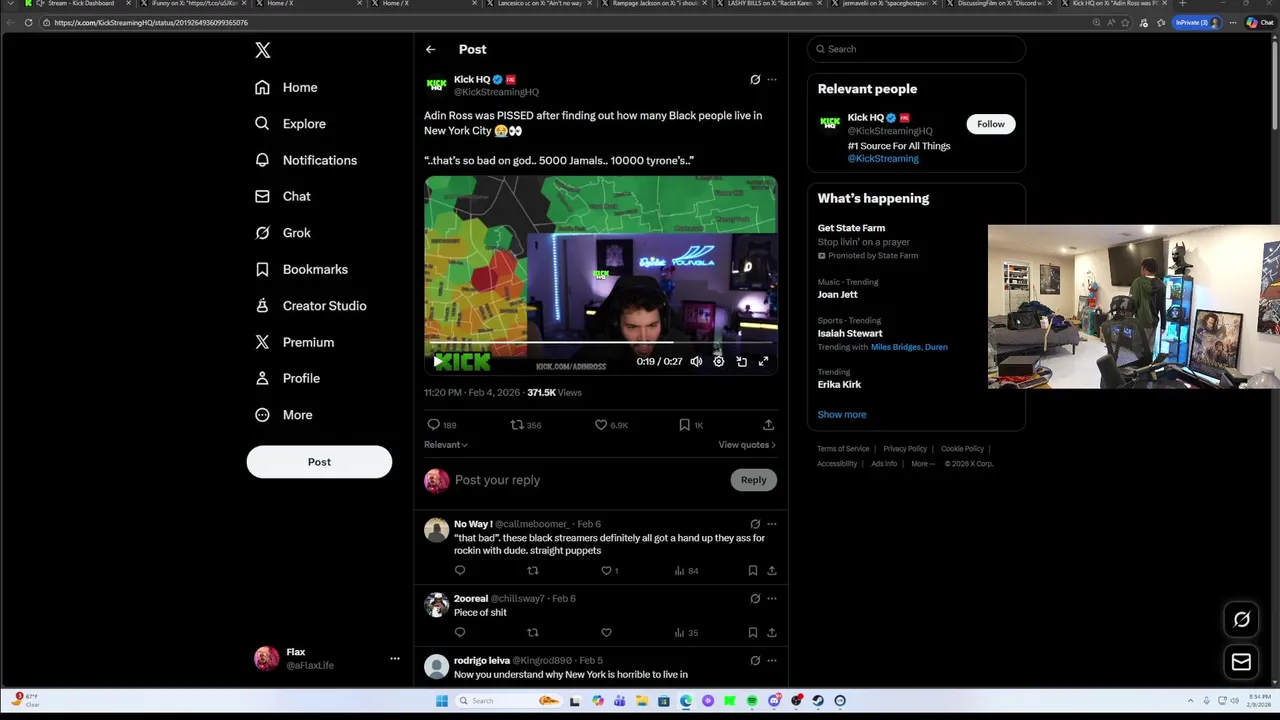Open Premium in sidebar
This screenshot has width=1280, height=720.
coord(294,342)
